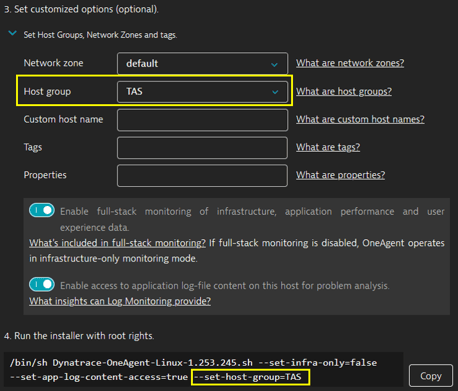The image size is (458, 391).
Task: Click the --set-host-group=TAS command text
Action: 248,377
